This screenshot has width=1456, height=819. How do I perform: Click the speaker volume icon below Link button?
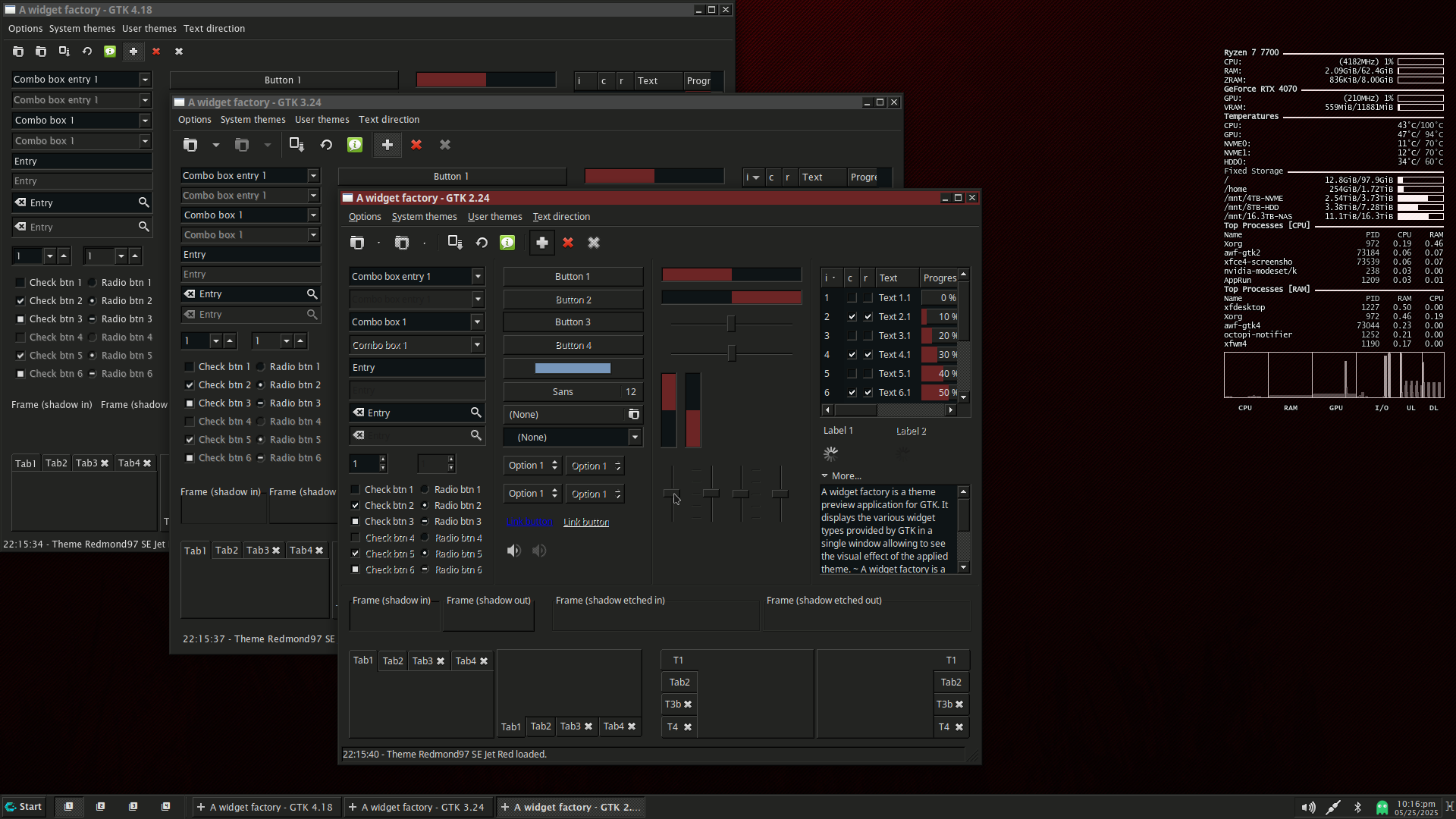point(514,551)
